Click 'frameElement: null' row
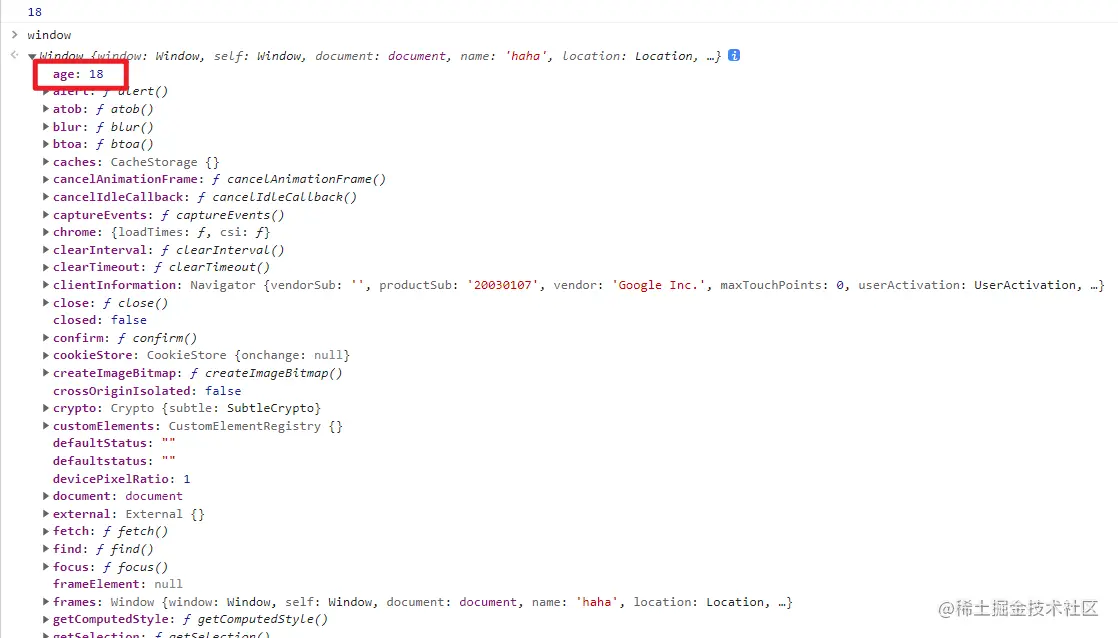 118,584
